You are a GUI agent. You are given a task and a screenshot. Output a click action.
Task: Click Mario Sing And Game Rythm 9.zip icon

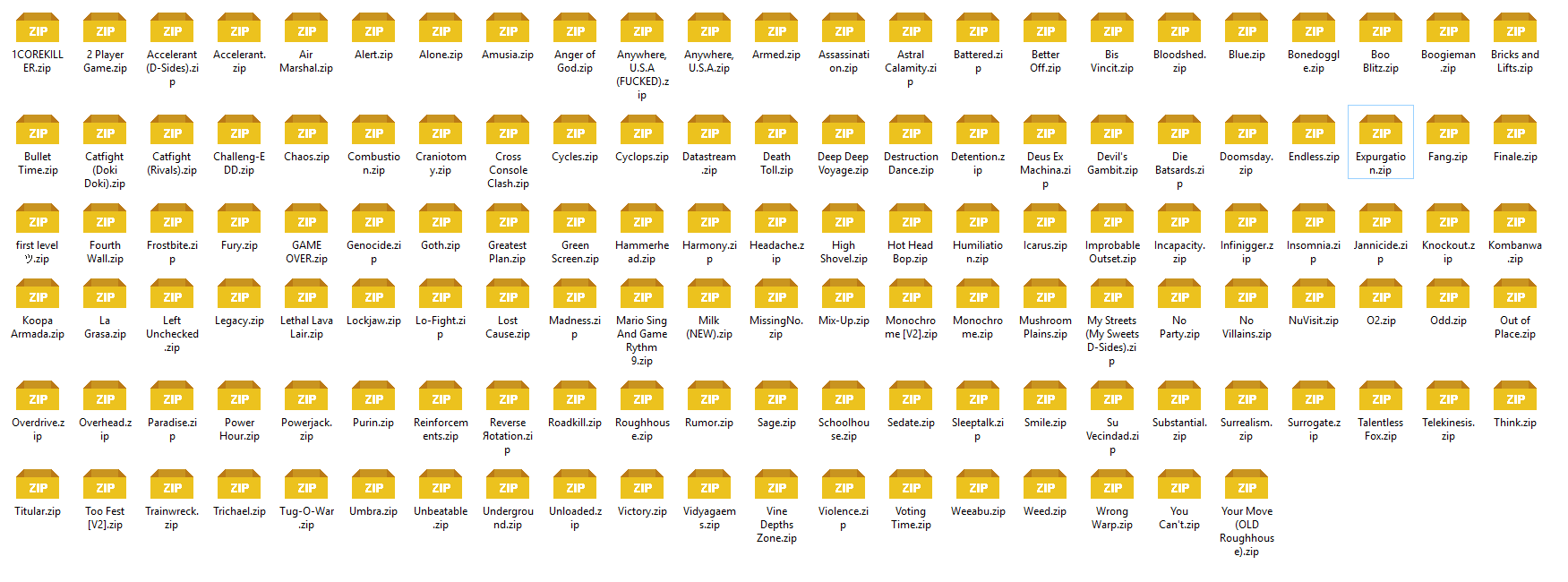coord(642,295)
